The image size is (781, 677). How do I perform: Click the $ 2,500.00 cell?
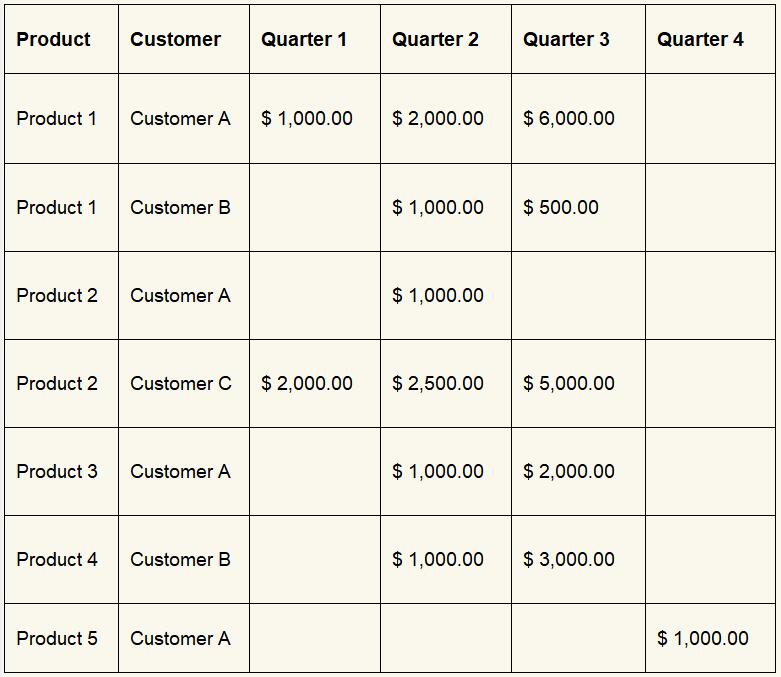(x=438, y=383)
